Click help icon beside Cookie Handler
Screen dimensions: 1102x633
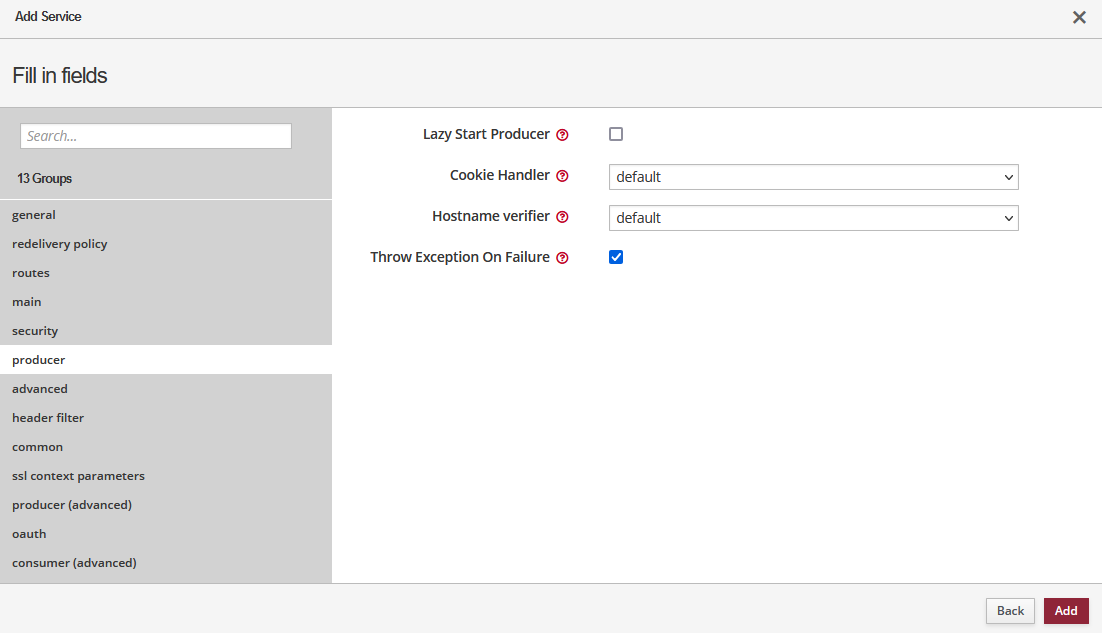(x=562, y=176)
